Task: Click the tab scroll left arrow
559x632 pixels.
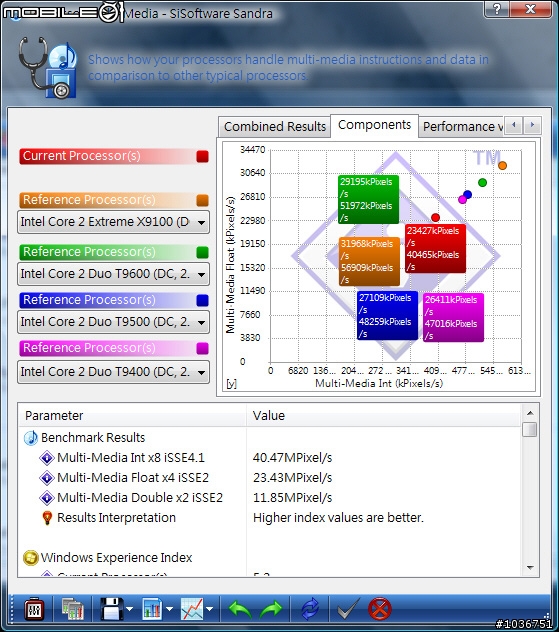Action: [514, 125]
